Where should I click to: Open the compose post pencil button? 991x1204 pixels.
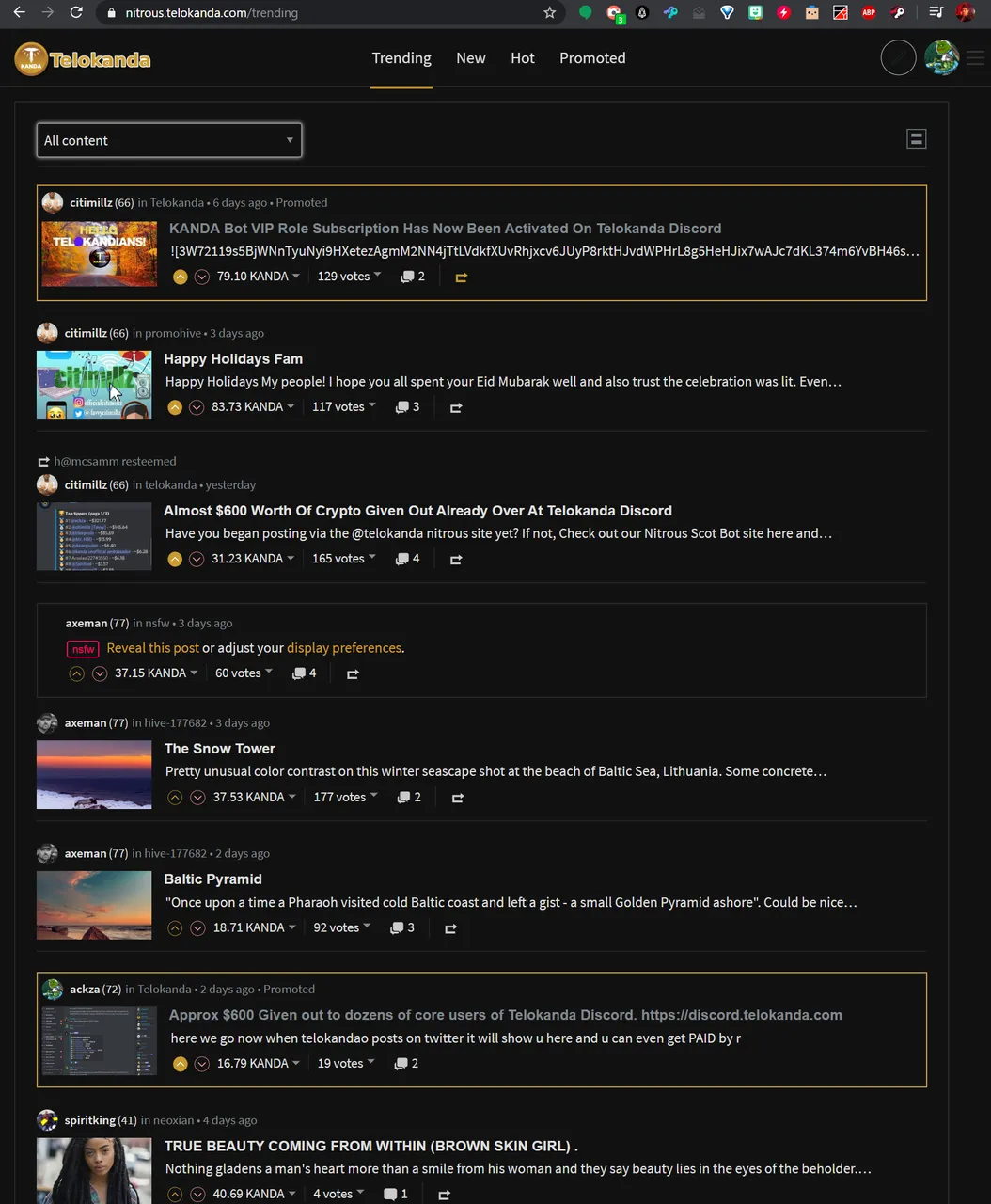click(x=898, y=58)
